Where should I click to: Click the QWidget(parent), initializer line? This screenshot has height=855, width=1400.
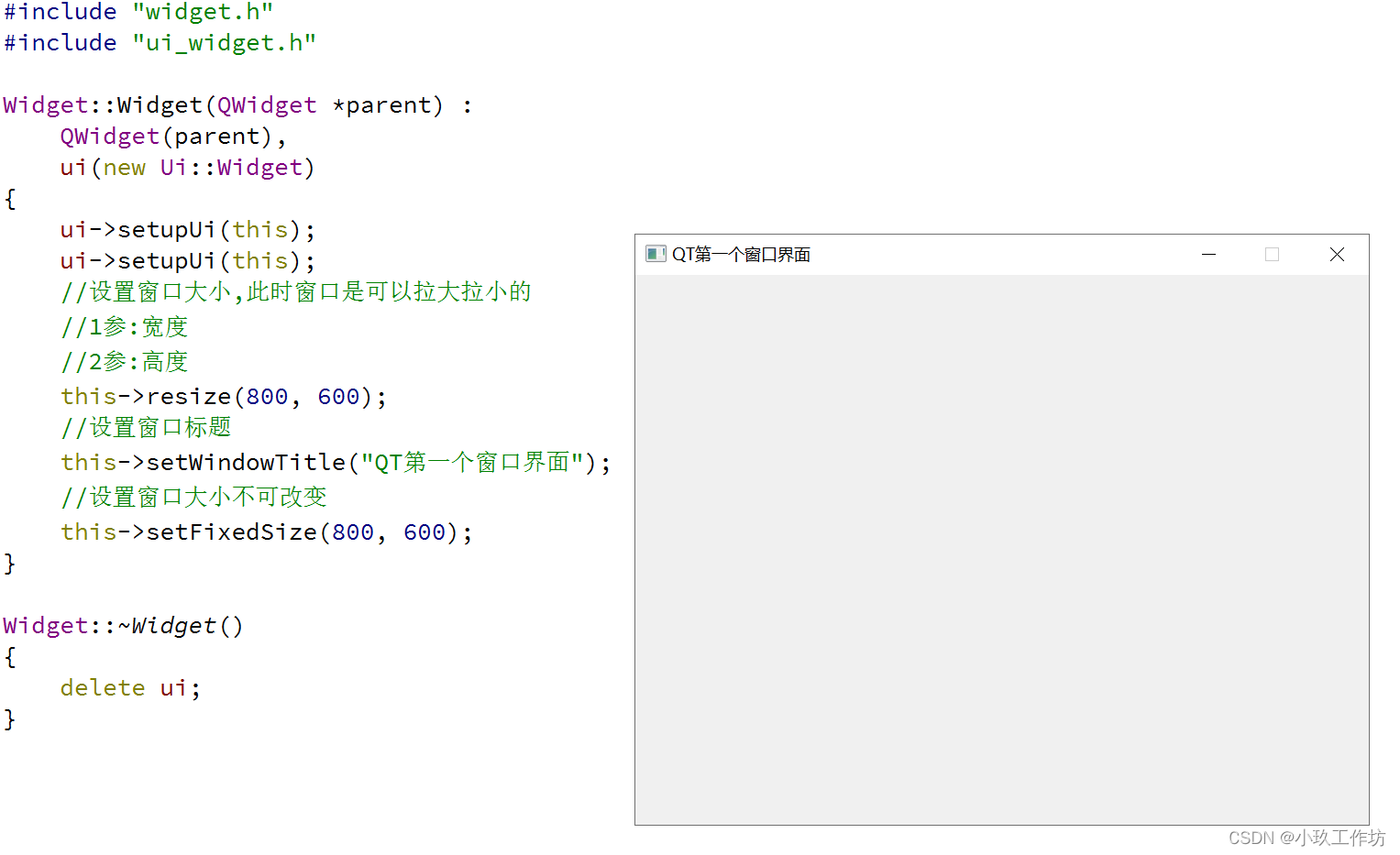[173, 137]
